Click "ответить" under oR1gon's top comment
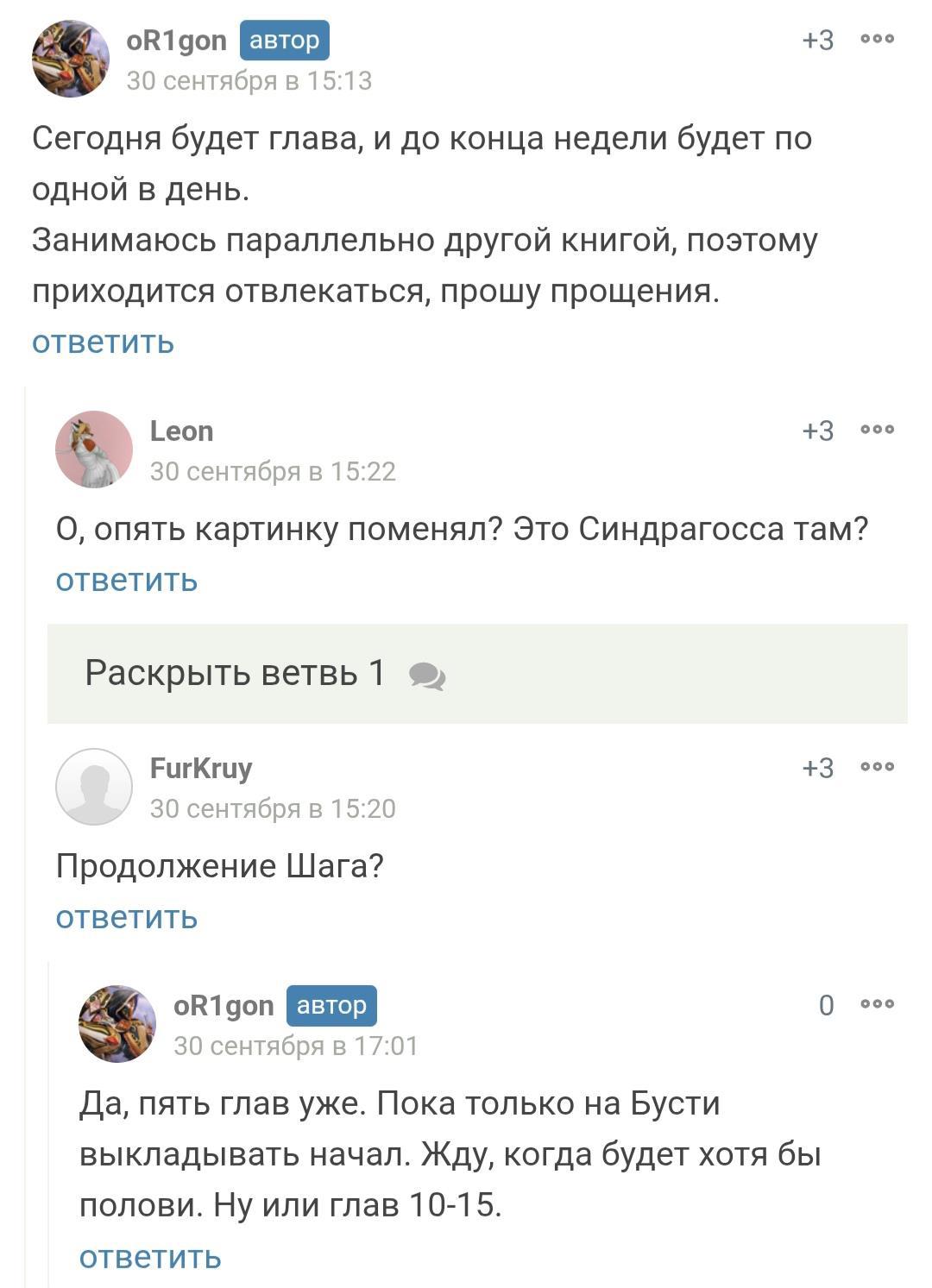The image size is (932, 1288). click(103, 342)
